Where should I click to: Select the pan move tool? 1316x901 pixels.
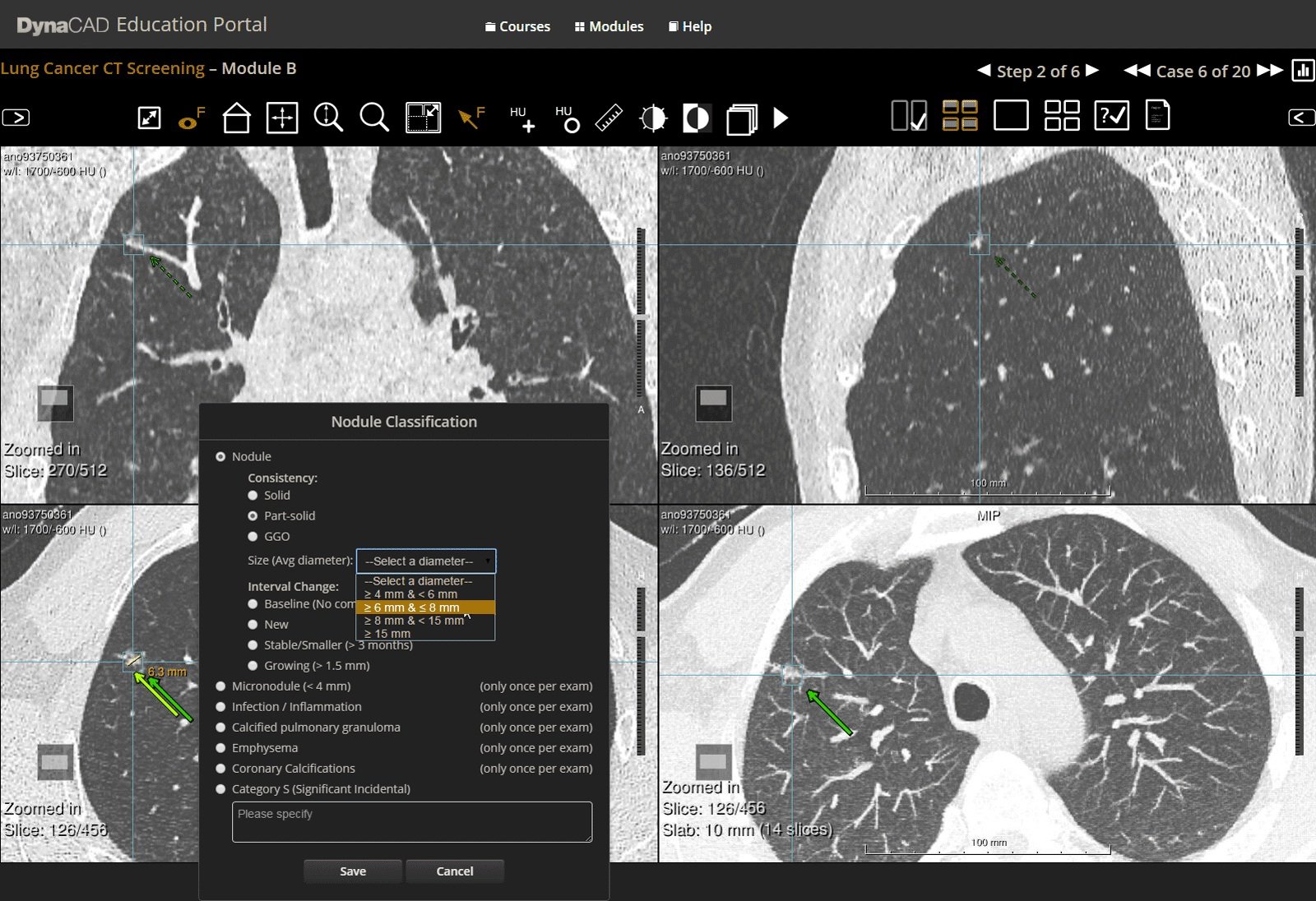(282, 118)
